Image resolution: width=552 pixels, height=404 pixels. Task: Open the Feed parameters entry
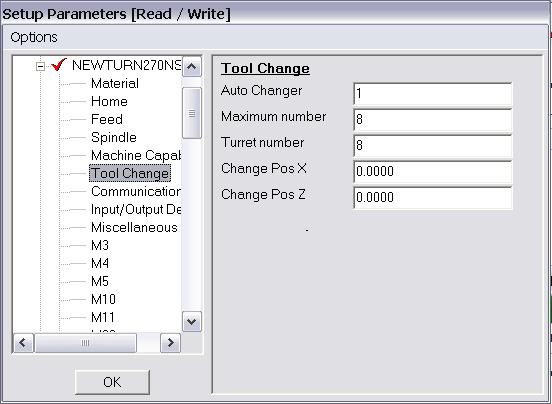pos(107,119)
